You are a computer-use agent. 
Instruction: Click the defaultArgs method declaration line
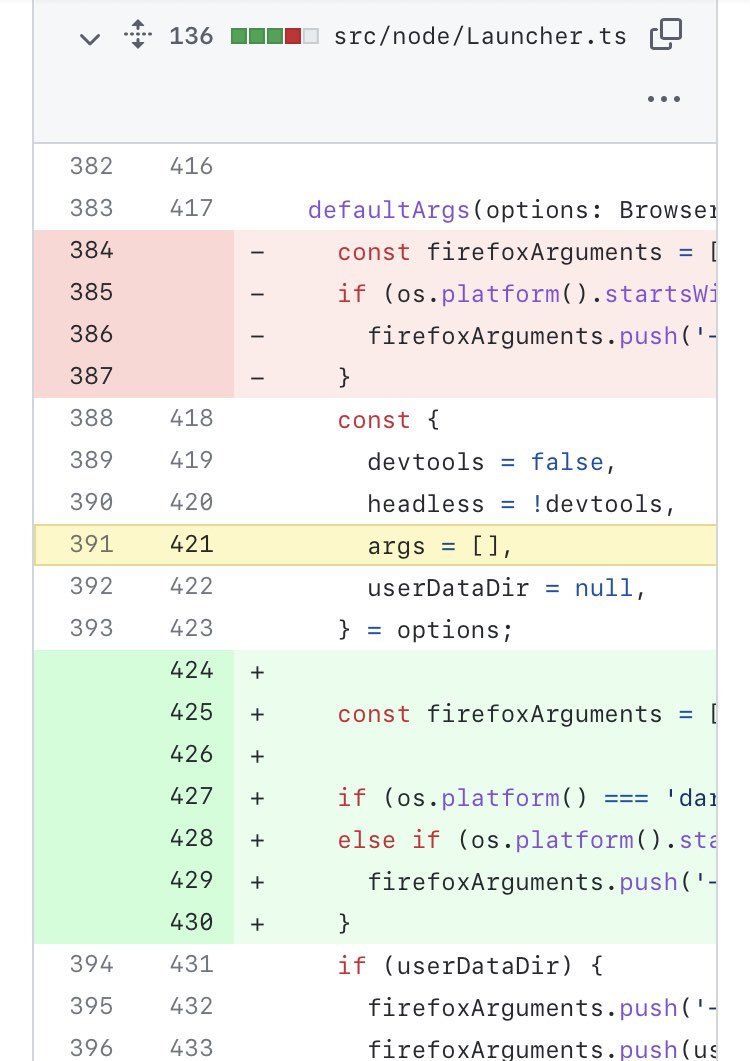[475, 209]
